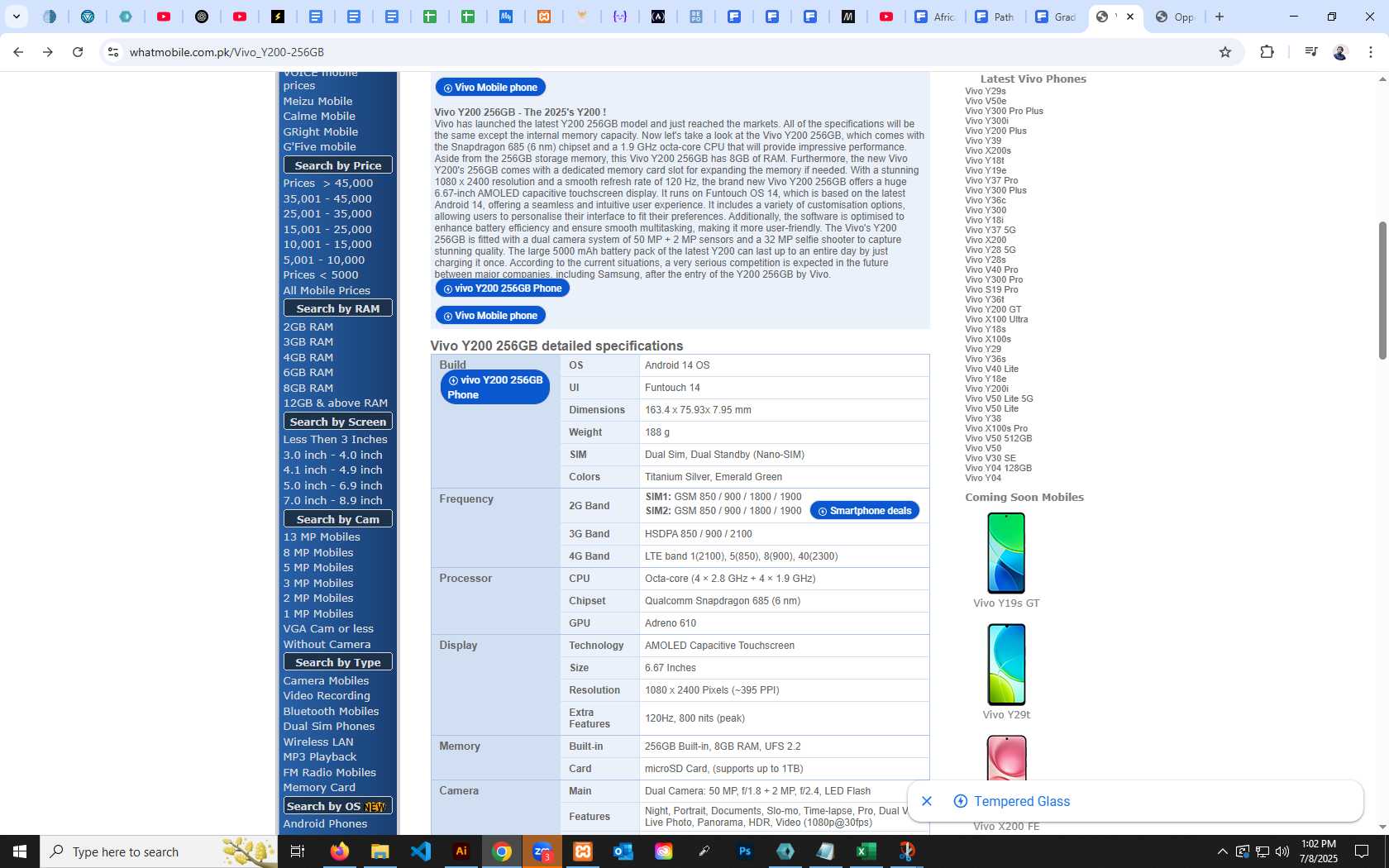This screenshot has height=868, width=1389.
Task: Open Excel from the taskbar
Action: [866, 851]
